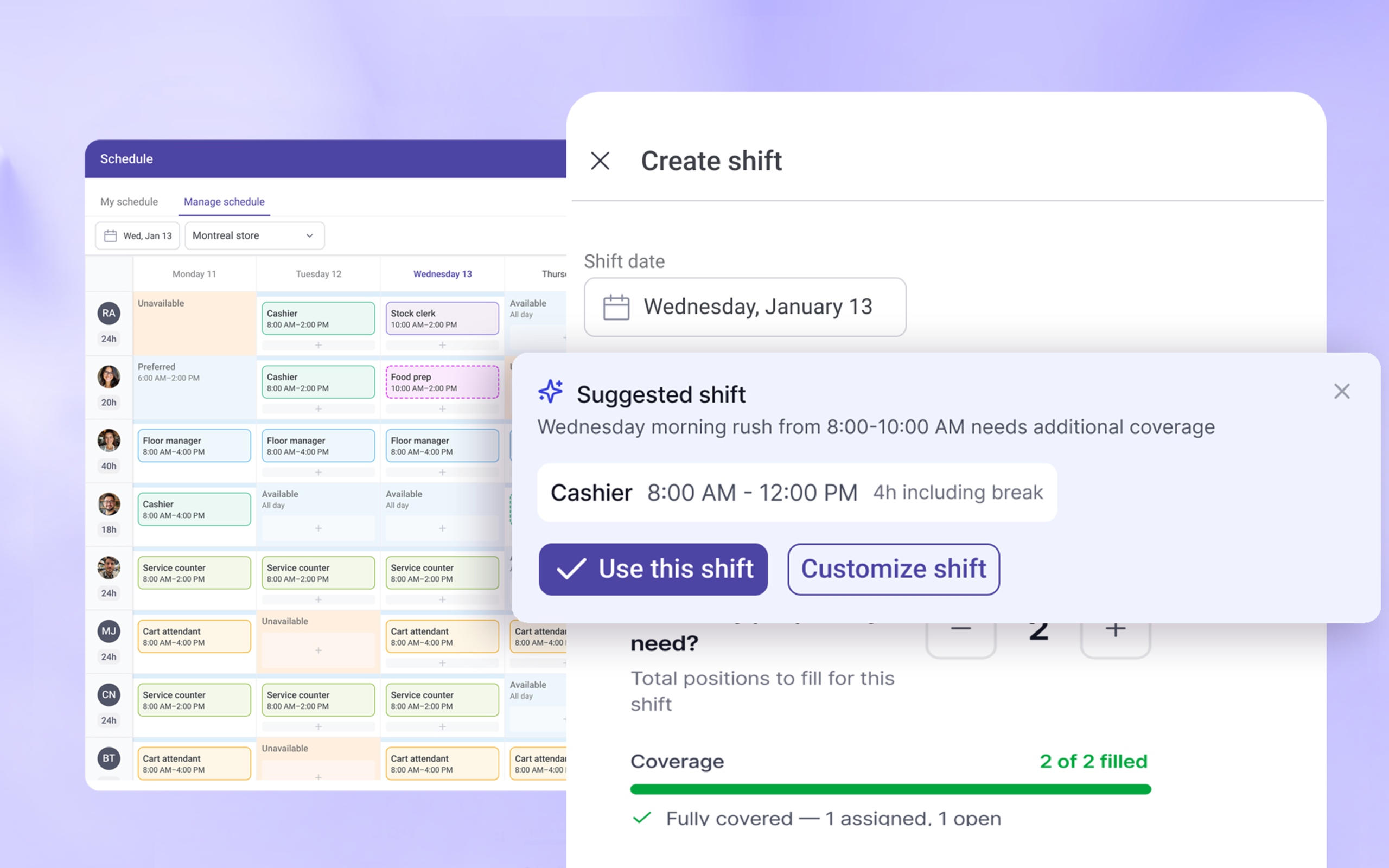Click the RA employee avatar
This screenshot has height=868, width=1389.
(109, 314)
